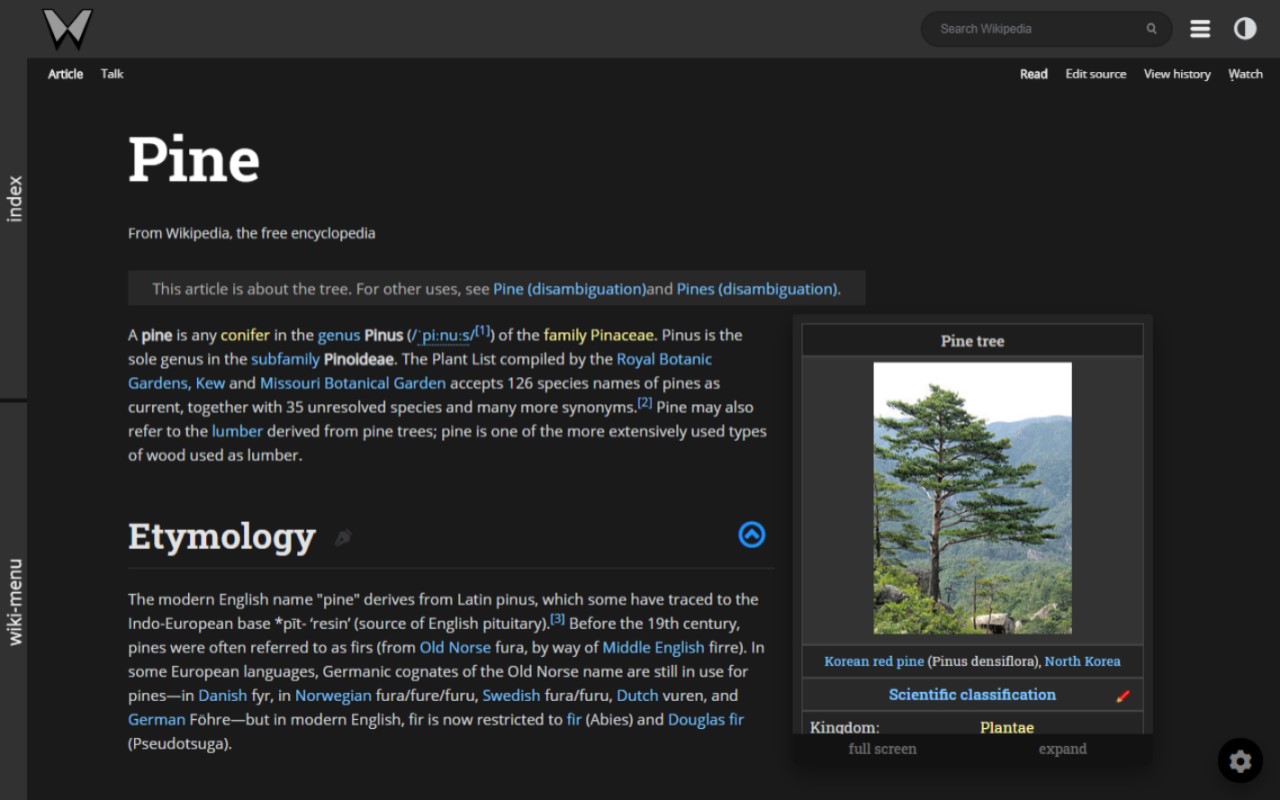Collapse the Etymology section with chevron
This screenshot has height=800, width=1280.
[x=751, y=535]
